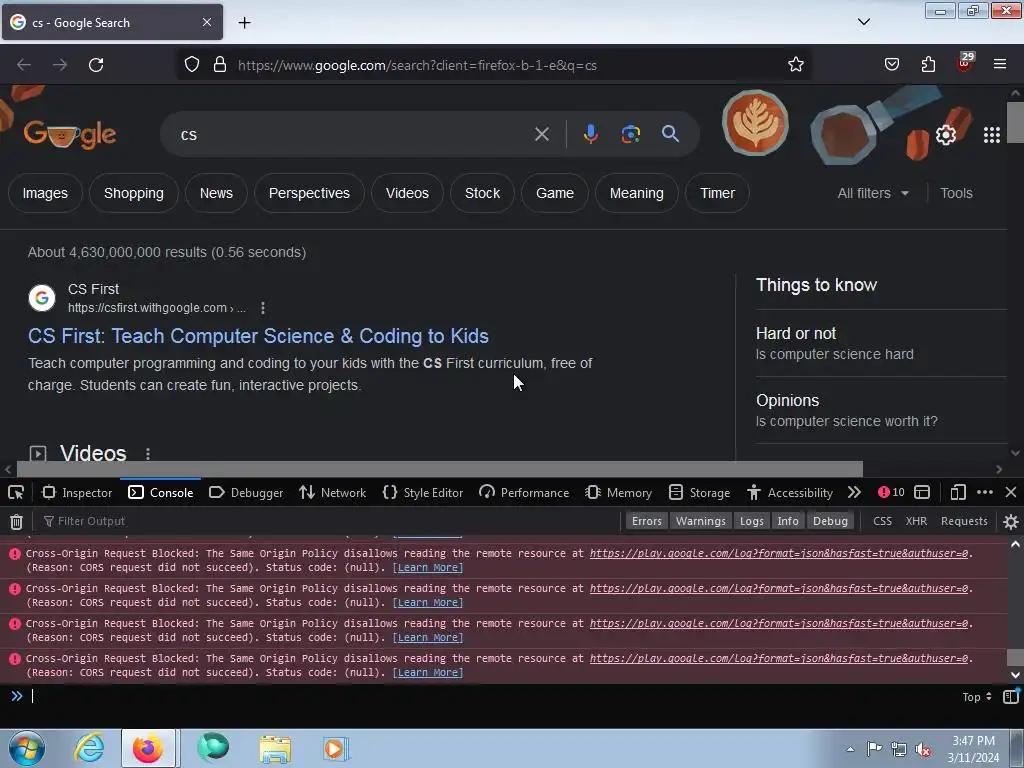This screenshot has height=768, width=1024.
Task: Clear the search box text
Action: tap(541, 134)
